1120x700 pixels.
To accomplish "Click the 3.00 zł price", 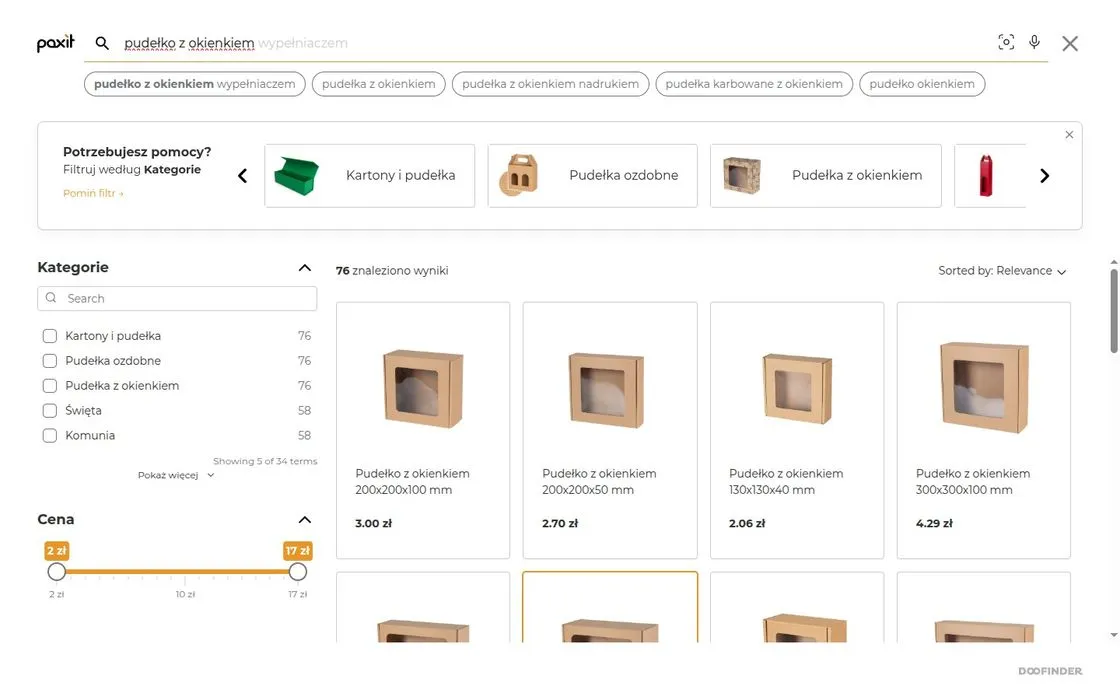I will point(374,524).
